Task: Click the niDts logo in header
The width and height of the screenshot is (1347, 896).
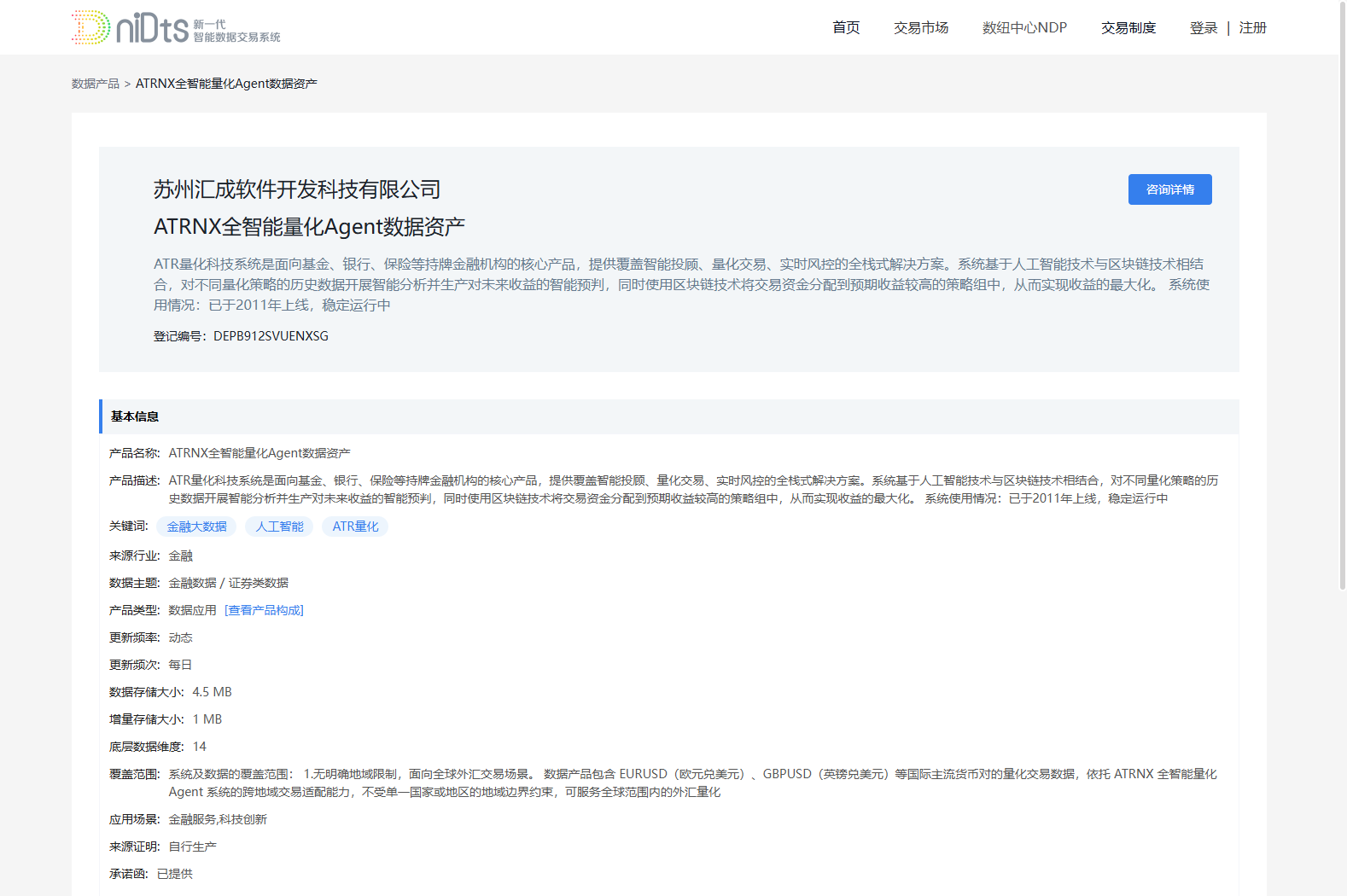Action: (x=176, y=27)
